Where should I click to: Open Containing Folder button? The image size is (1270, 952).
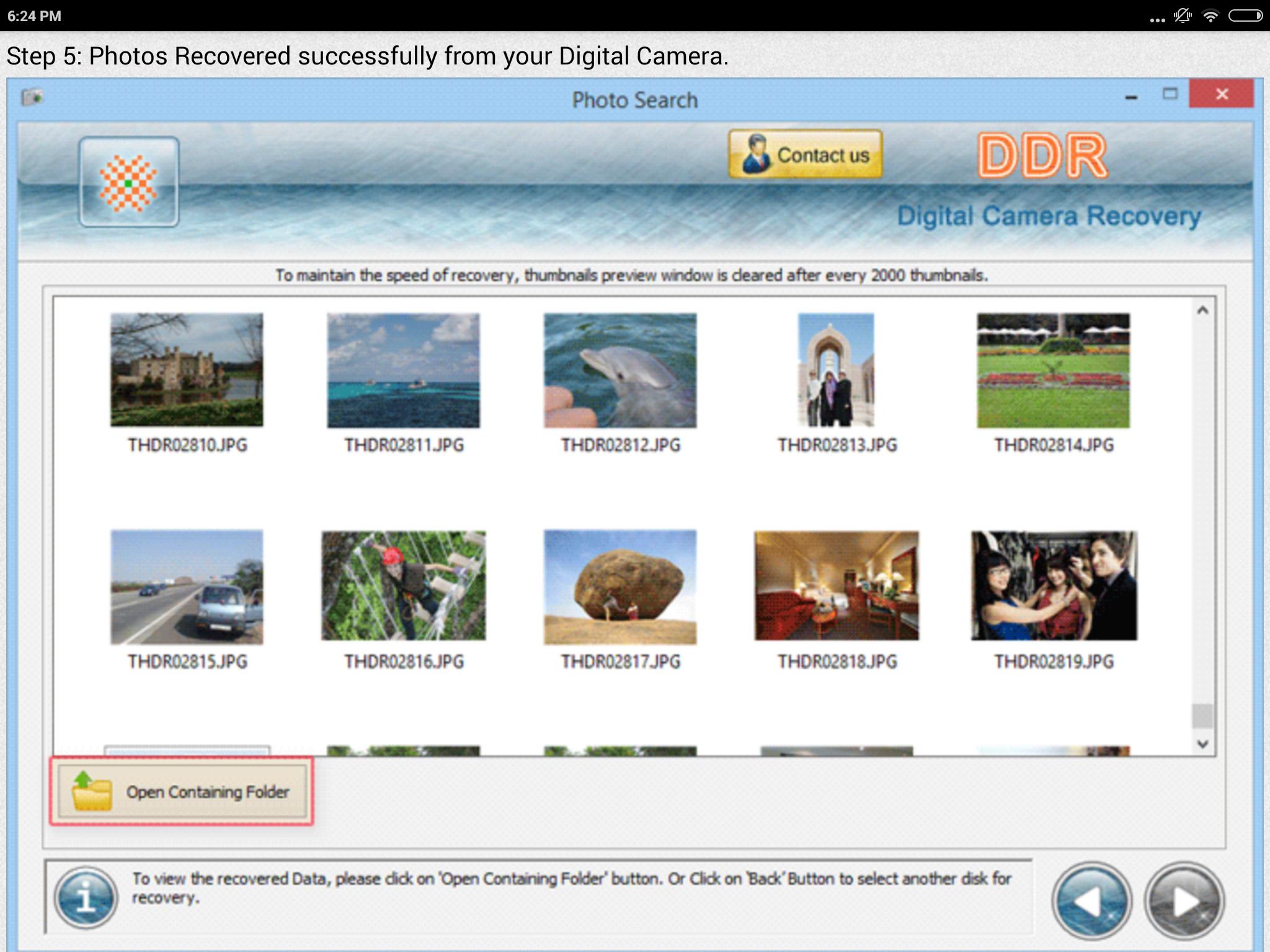click(x=182, y=791)
